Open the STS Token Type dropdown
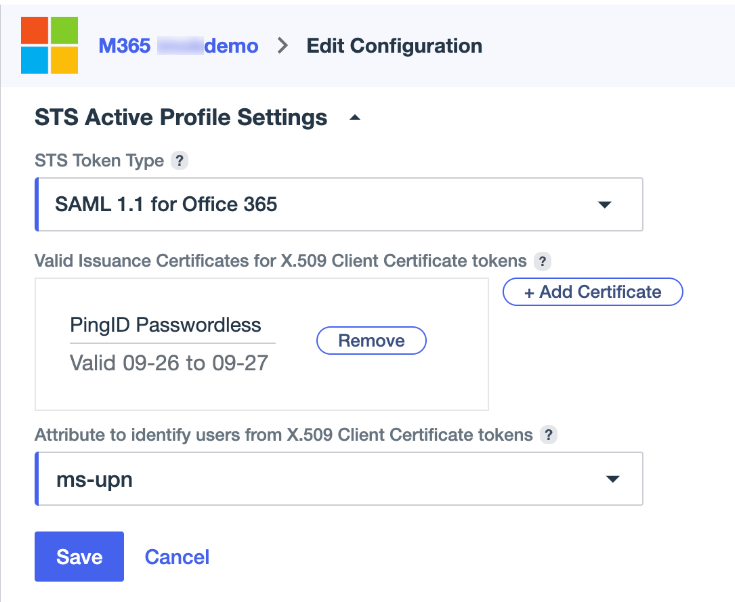 [339, 204]
